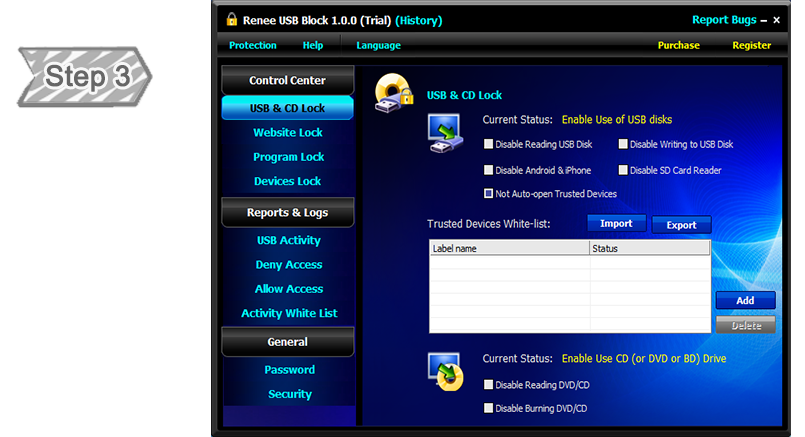This screenshot has height=437, width=805.
Task: Click 'Enable Use CD (or DVD or BD) Drive' text
Action: pos(644,358)
